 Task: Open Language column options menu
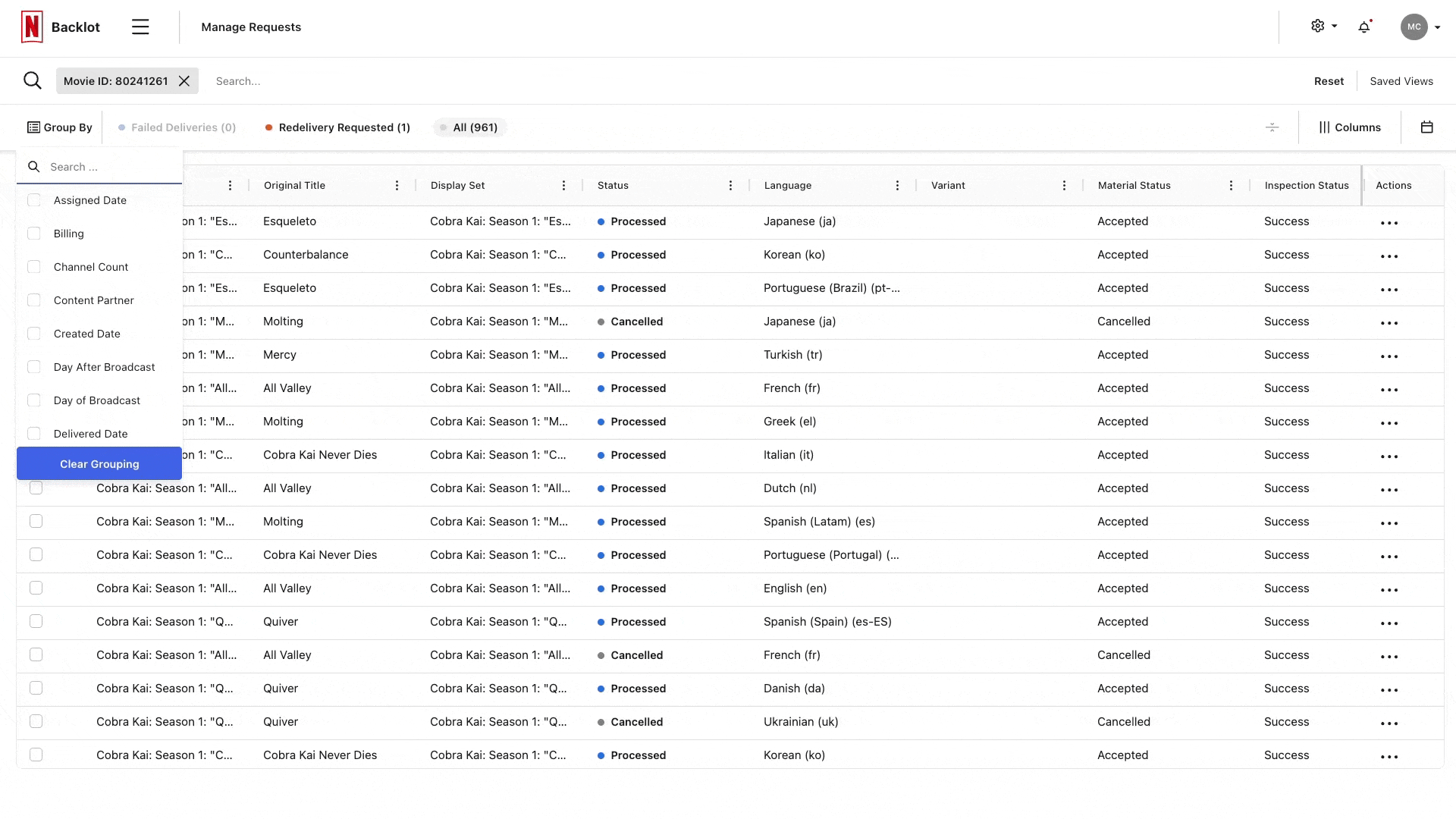point(897,186)
